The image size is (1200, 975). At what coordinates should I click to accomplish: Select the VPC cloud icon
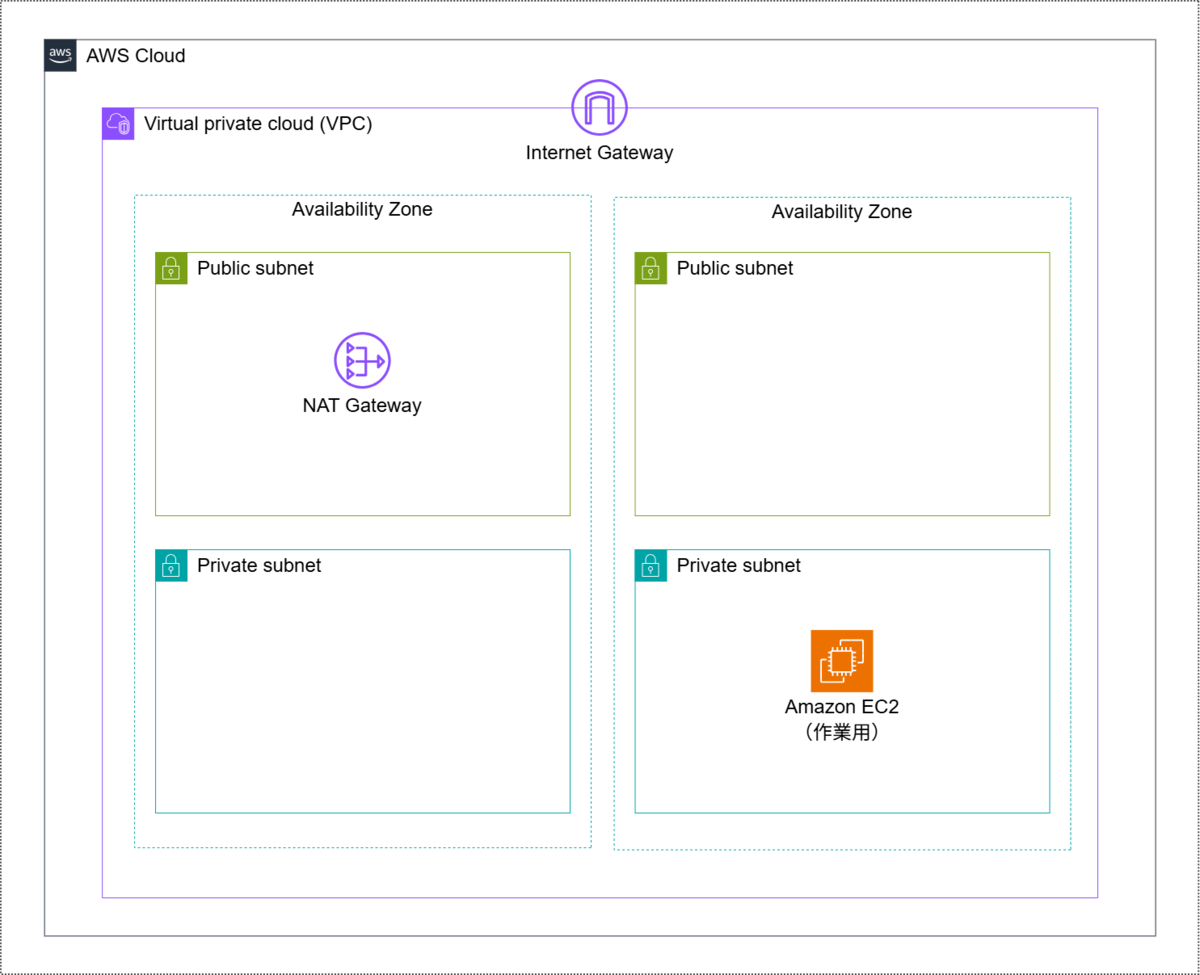click(118, 124)
